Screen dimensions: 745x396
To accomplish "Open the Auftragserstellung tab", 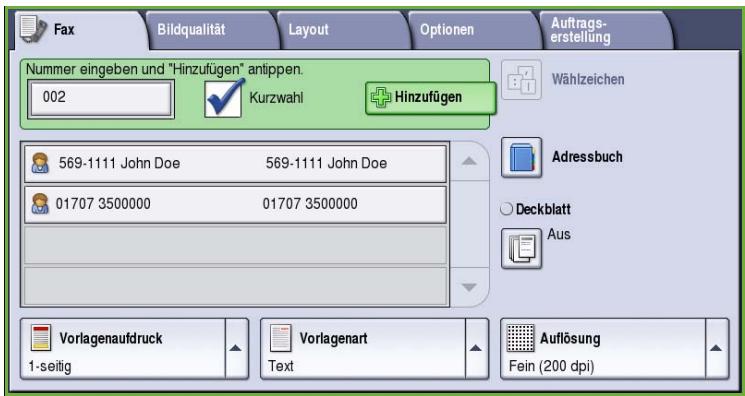I will click(606, 30).
